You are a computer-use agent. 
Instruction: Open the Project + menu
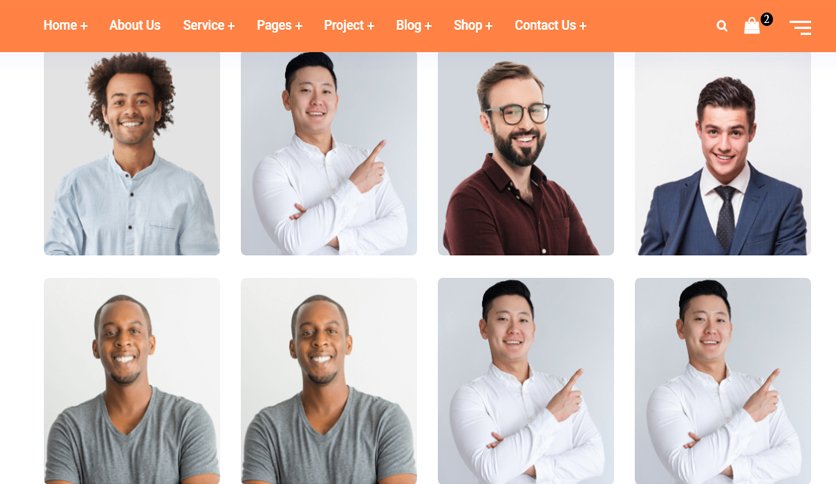[349, 26]
